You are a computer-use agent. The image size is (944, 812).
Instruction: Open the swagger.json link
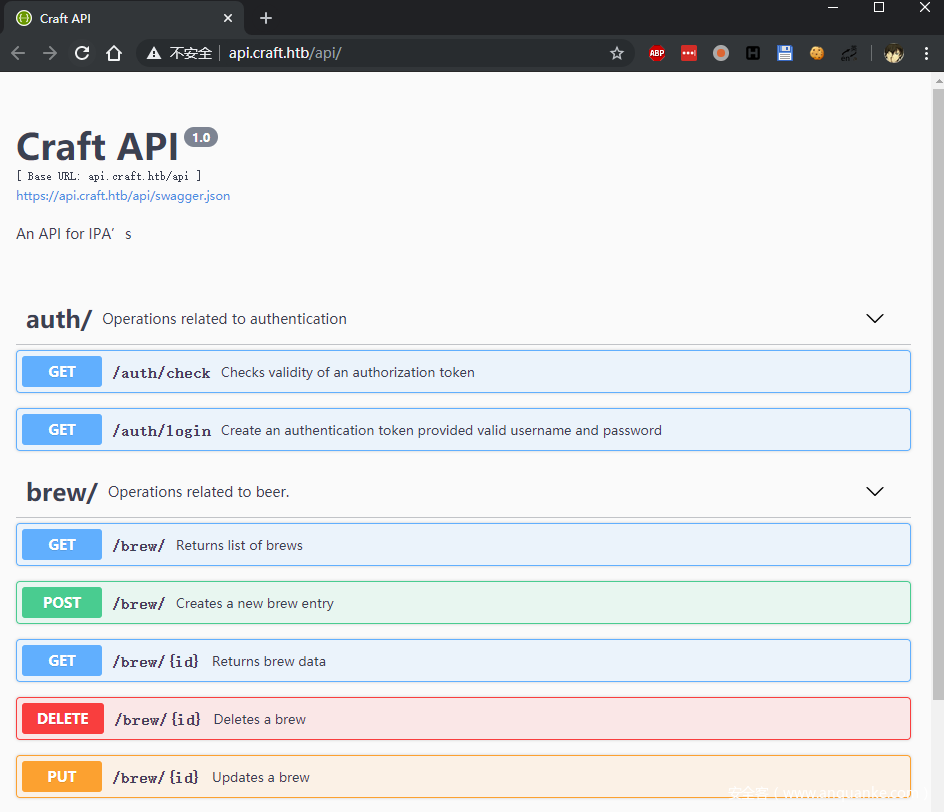click(123, 196)
